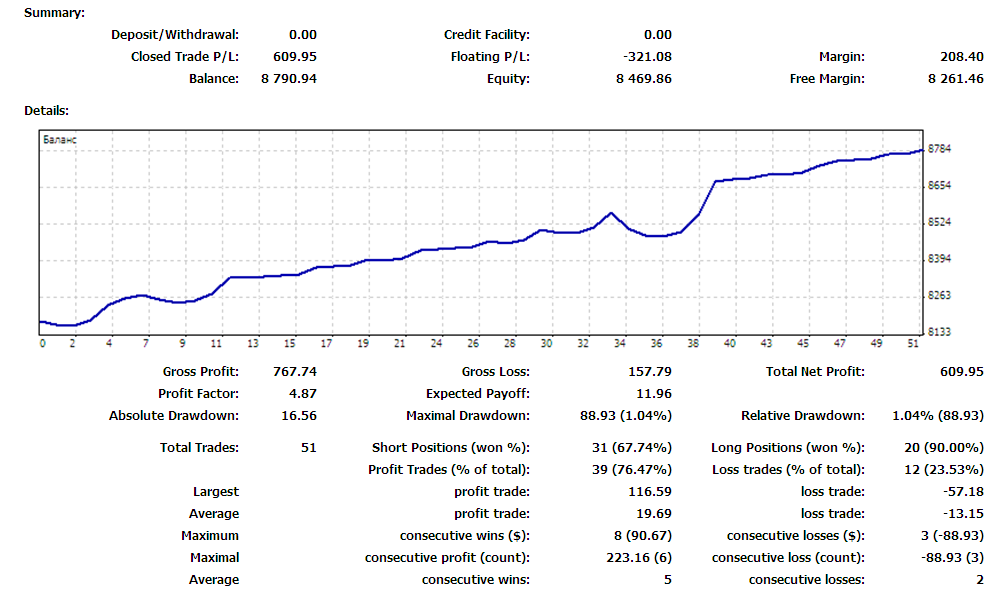Click the Margin value 208.40
Image resolution: width=1007 pixels, height=599 pixels.
(962, 56)
